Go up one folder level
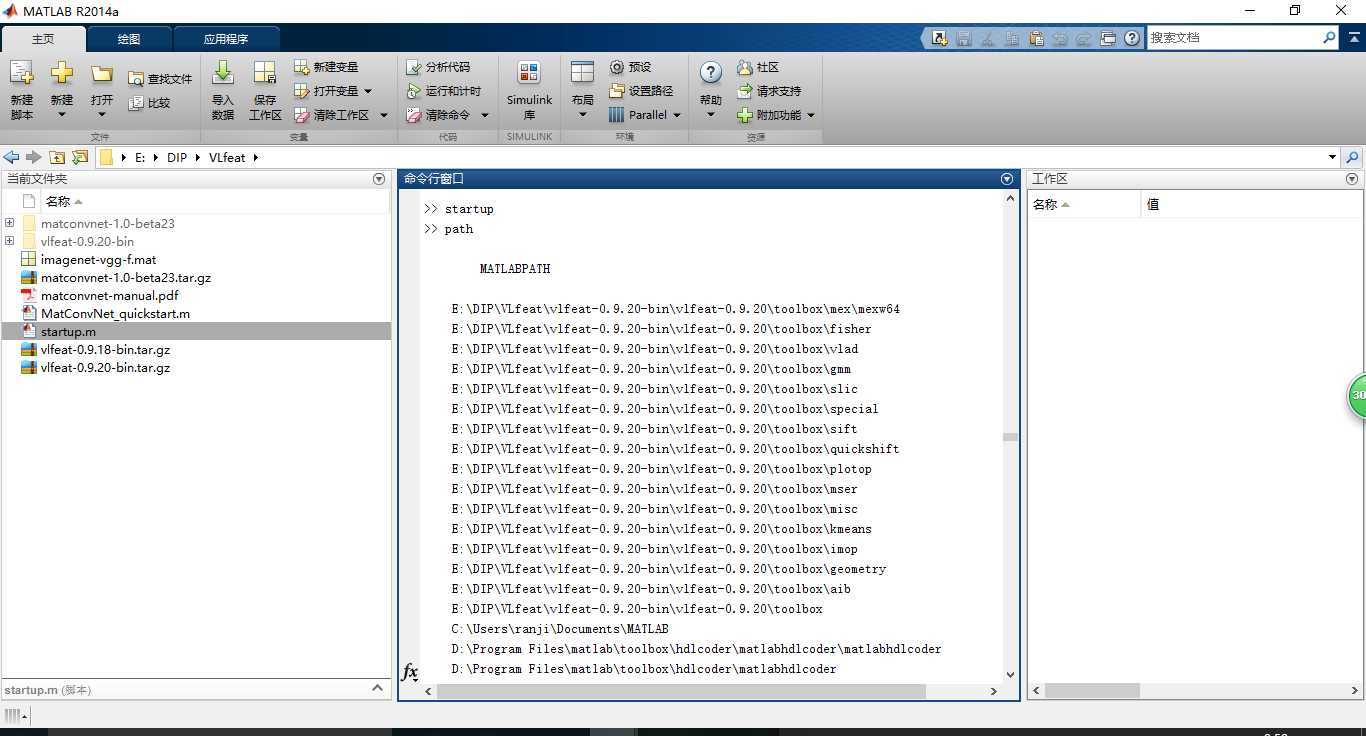The height and width of the screenshot is (736, 1366). (x=57, y=157)
